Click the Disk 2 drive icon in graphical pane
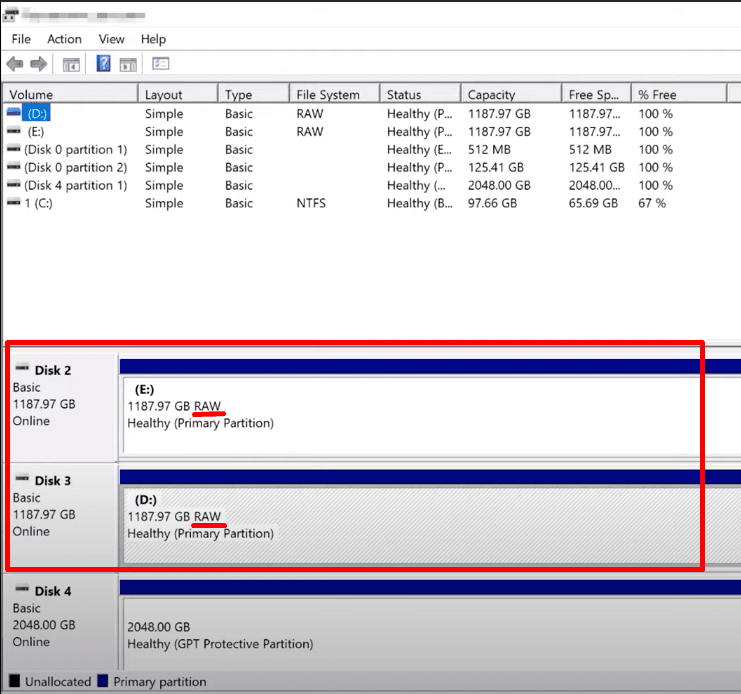This screenshot has height=694, width=741. click(22, 367)
